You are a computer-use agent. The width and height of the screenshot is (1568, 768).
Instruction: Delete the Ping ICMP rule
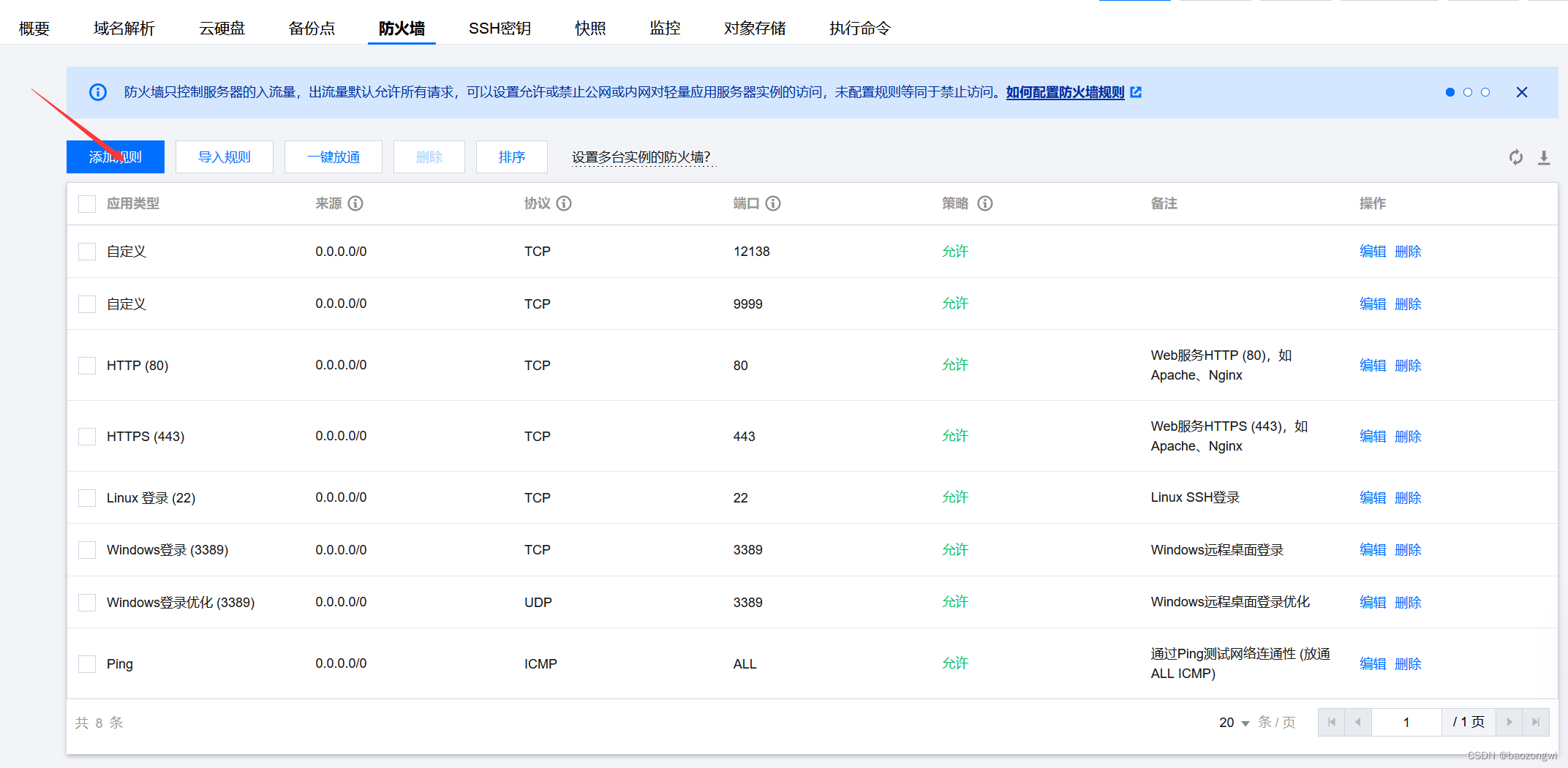tap(1408, 664)
